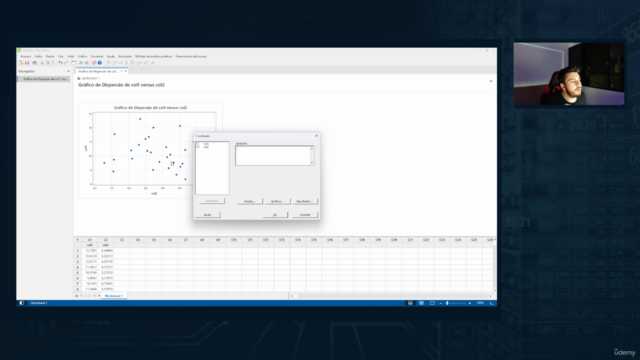
Task: Click the Find and replace toolbar icon
Action: (x=87, y=63)
